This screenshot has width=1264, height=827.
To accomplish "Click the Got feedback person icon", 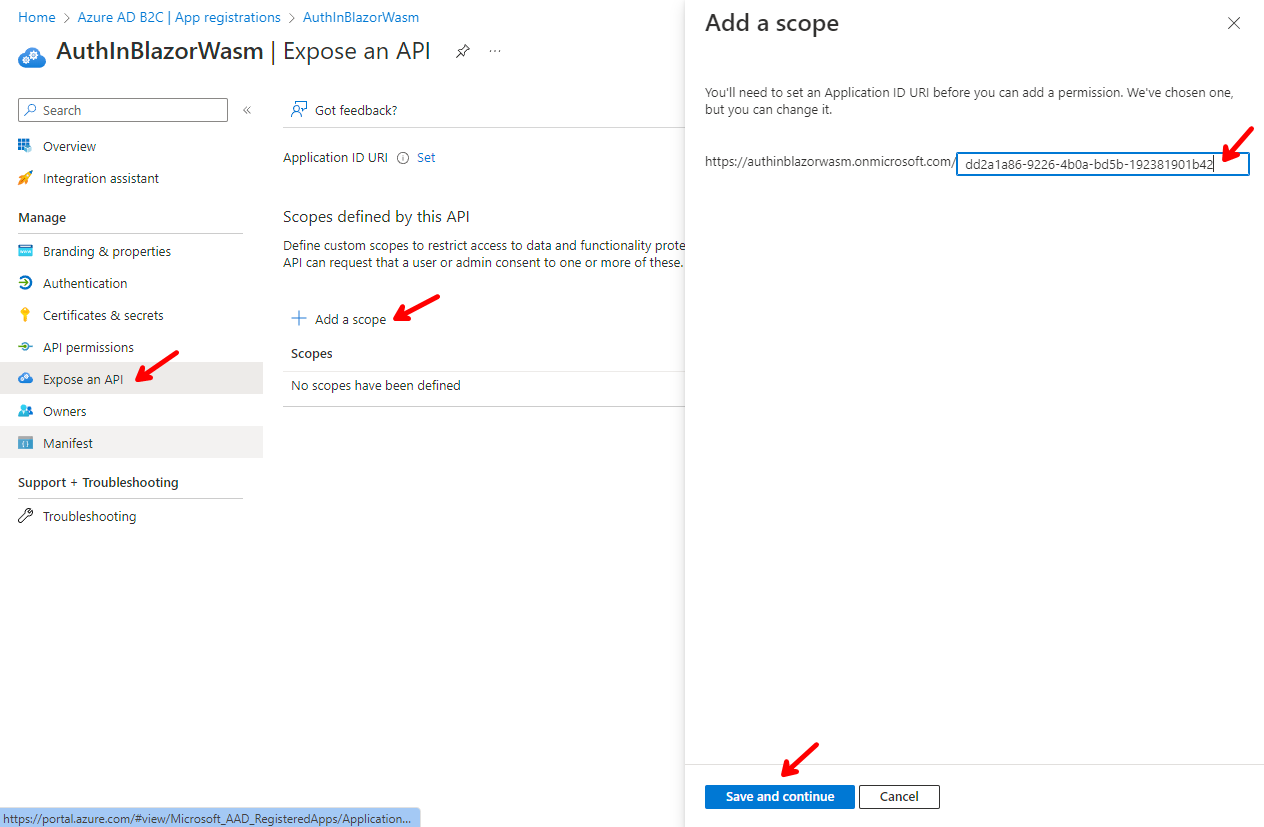I will click(298, 110).
